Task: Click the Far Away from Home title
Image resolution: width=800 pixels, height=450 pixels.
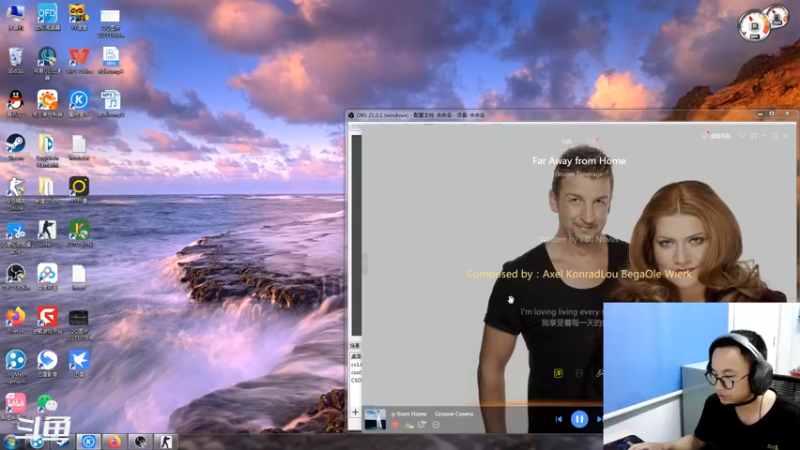Action: click(579, 161)
